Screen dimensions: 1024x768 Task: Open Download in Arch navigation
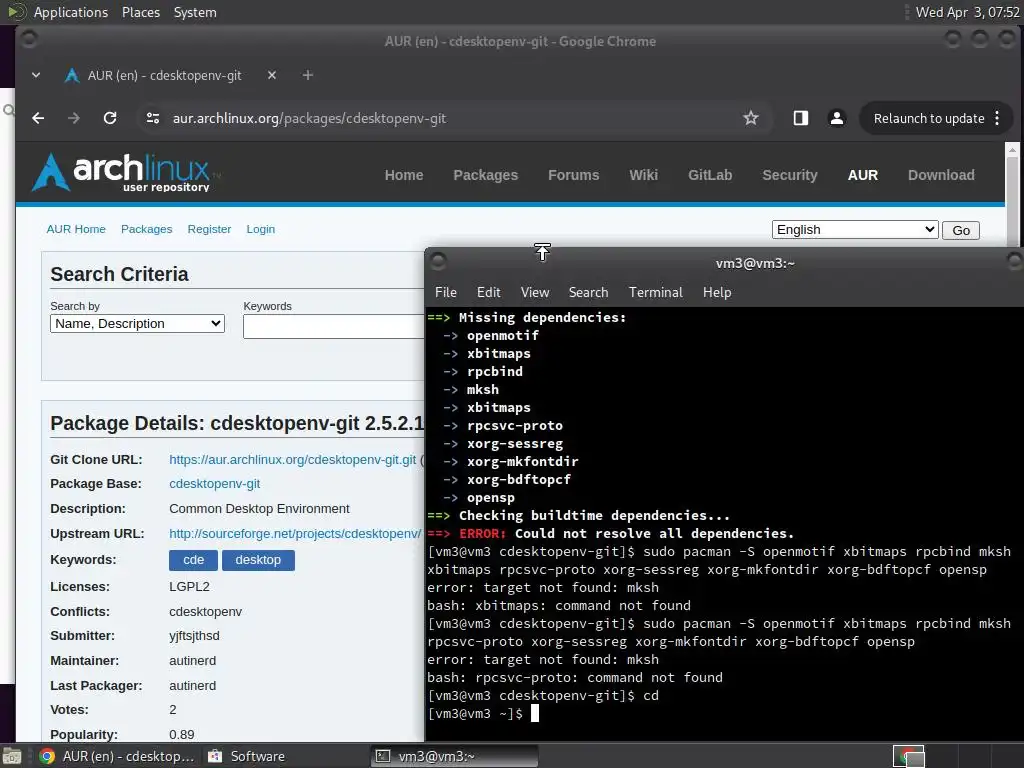[941, 175]
